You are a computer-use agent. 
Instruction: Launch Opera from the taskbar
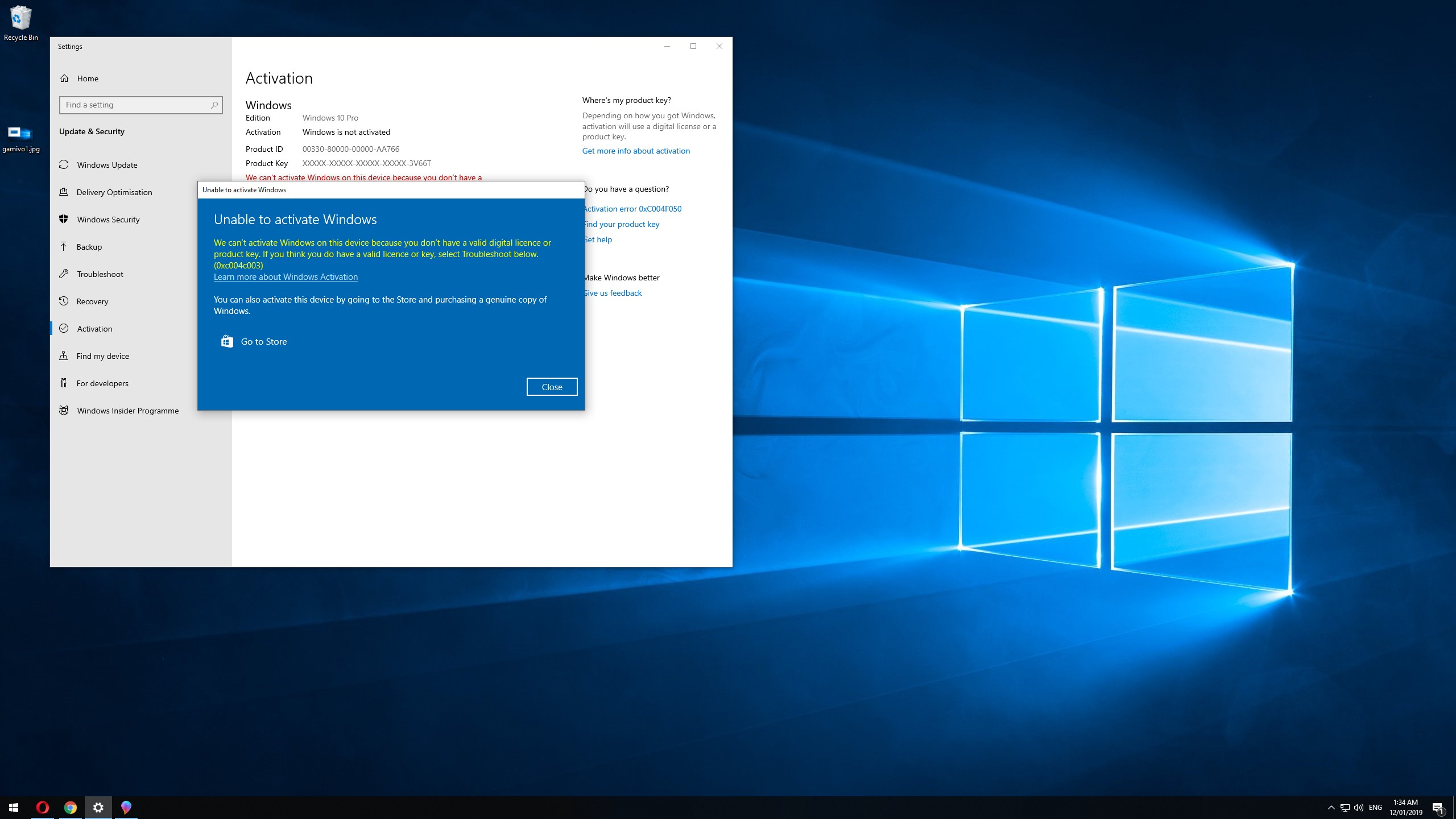coord(43,808)
